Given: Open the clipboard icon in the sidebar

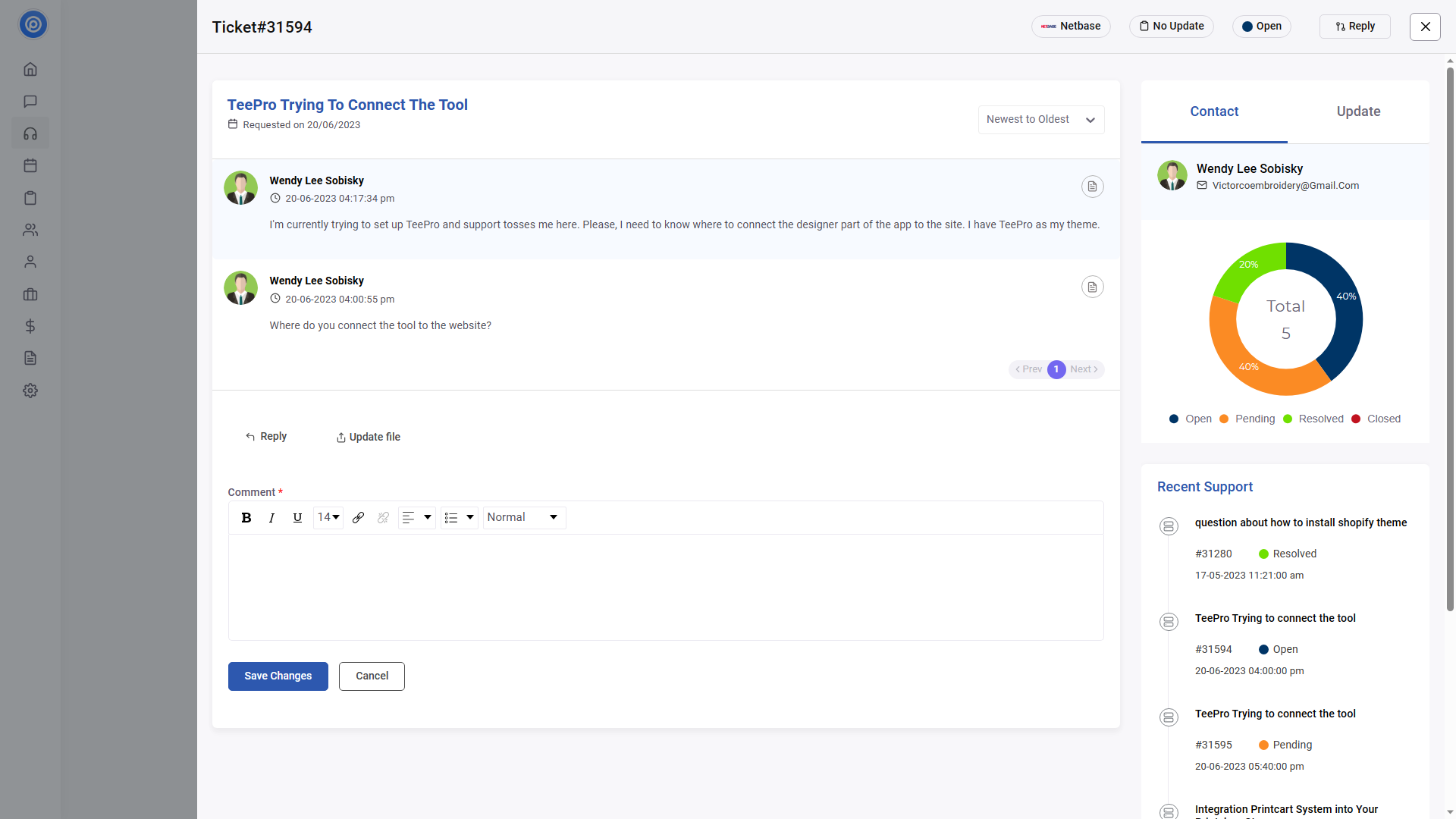Looking at the screenshot, I should coord(30,198).
